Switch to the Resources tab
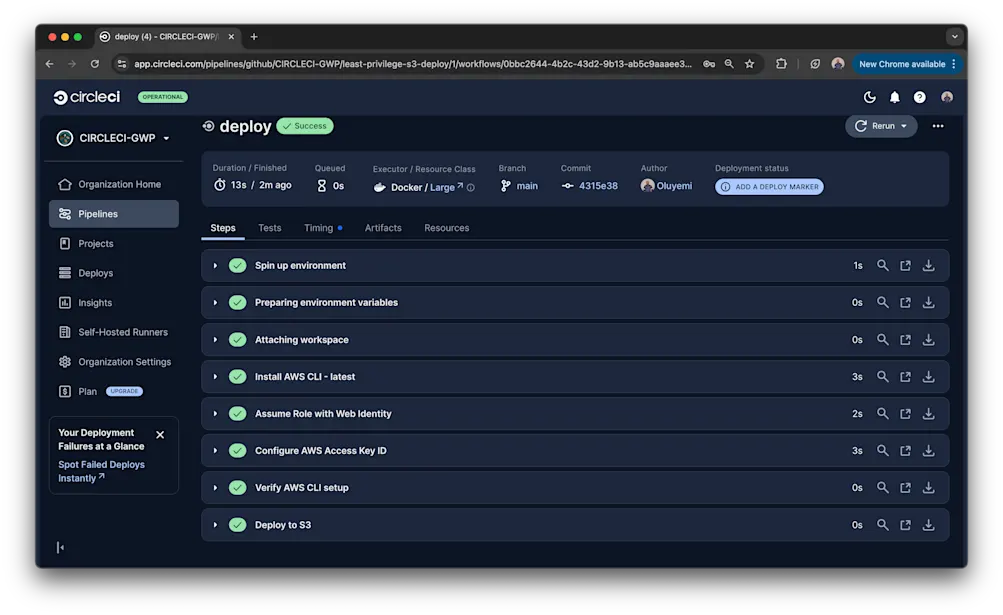The image size is (1003, 615). click(446, 228)
